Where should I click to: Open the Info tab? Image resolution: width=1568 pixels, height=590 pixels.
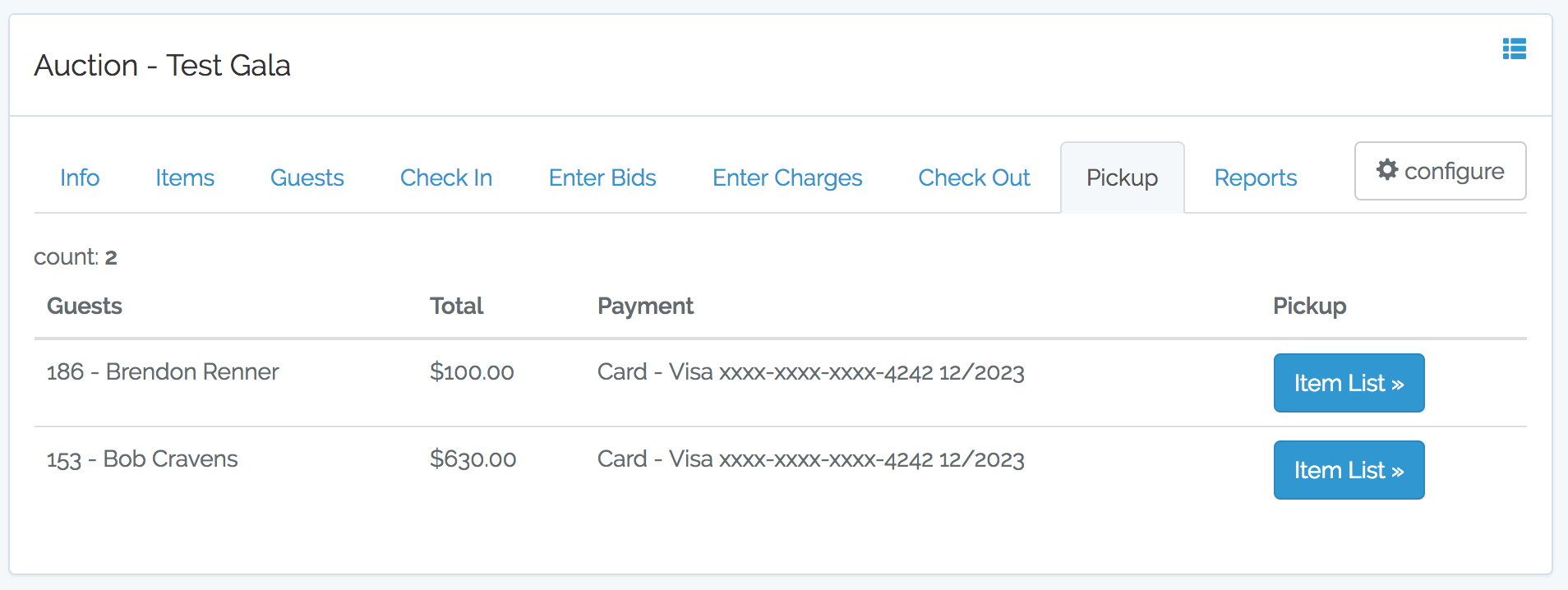point(80,177)
